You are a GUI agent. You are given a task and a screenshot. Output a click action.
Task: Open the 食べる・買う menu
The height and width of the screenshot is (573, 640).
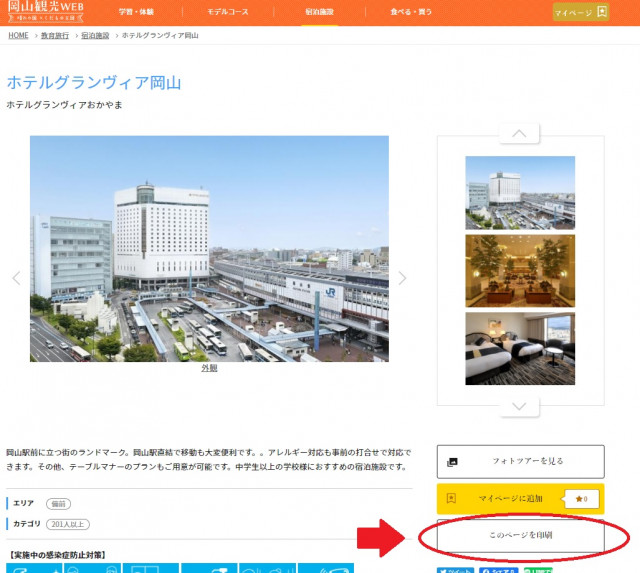[x=411, y=12]
